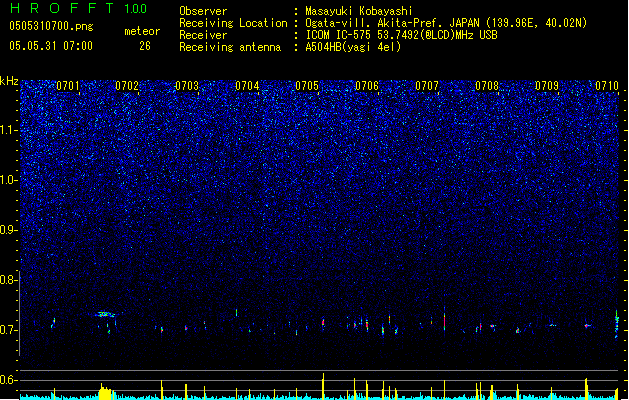
Task: Click the 0.9 kHz axis label
Action: 8,230
